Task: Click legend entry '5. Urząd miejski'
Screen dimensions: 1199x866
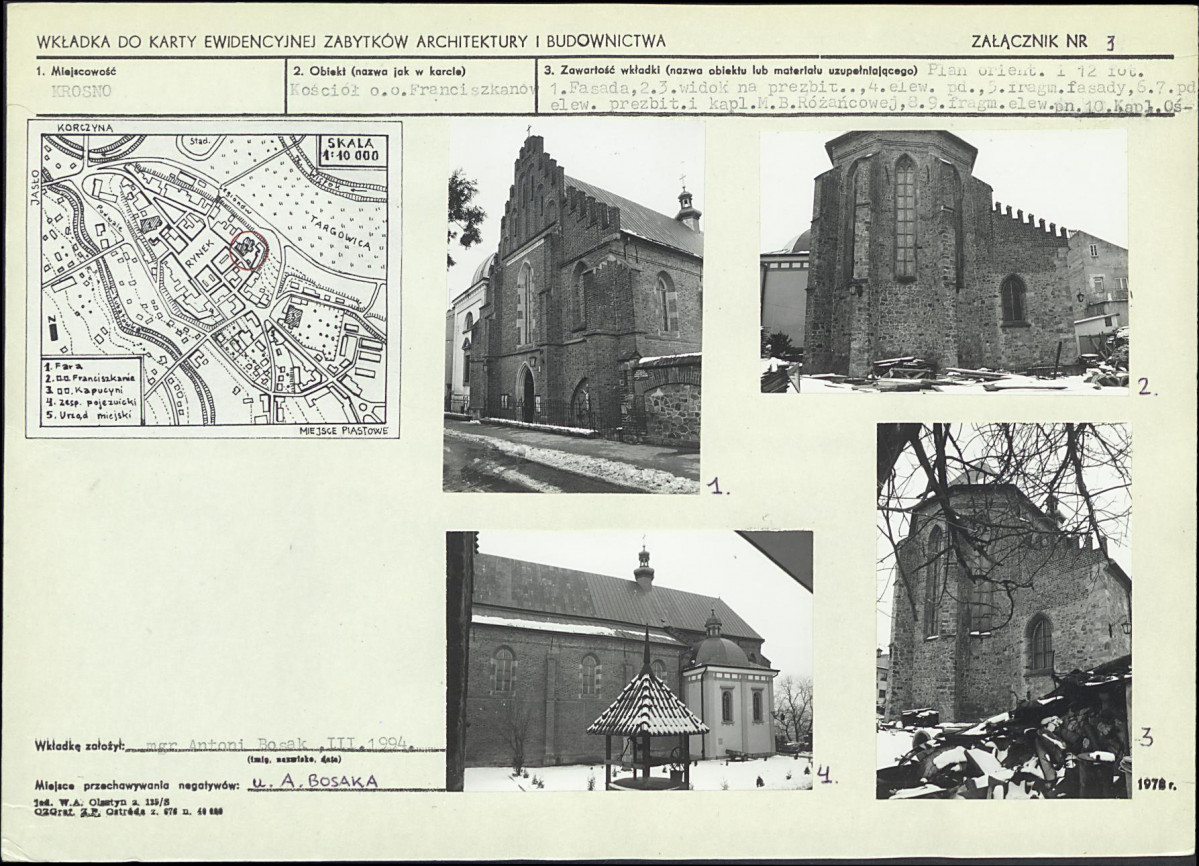Action: [x=88, y=416]
